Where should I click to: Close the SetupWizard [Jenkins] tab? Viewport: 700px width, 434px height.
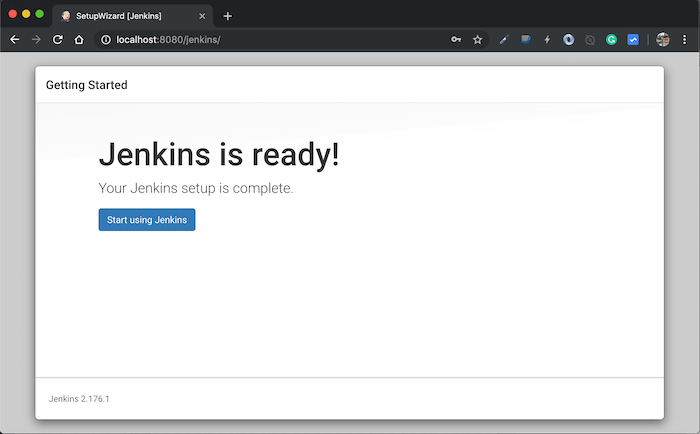pos(202,16)
